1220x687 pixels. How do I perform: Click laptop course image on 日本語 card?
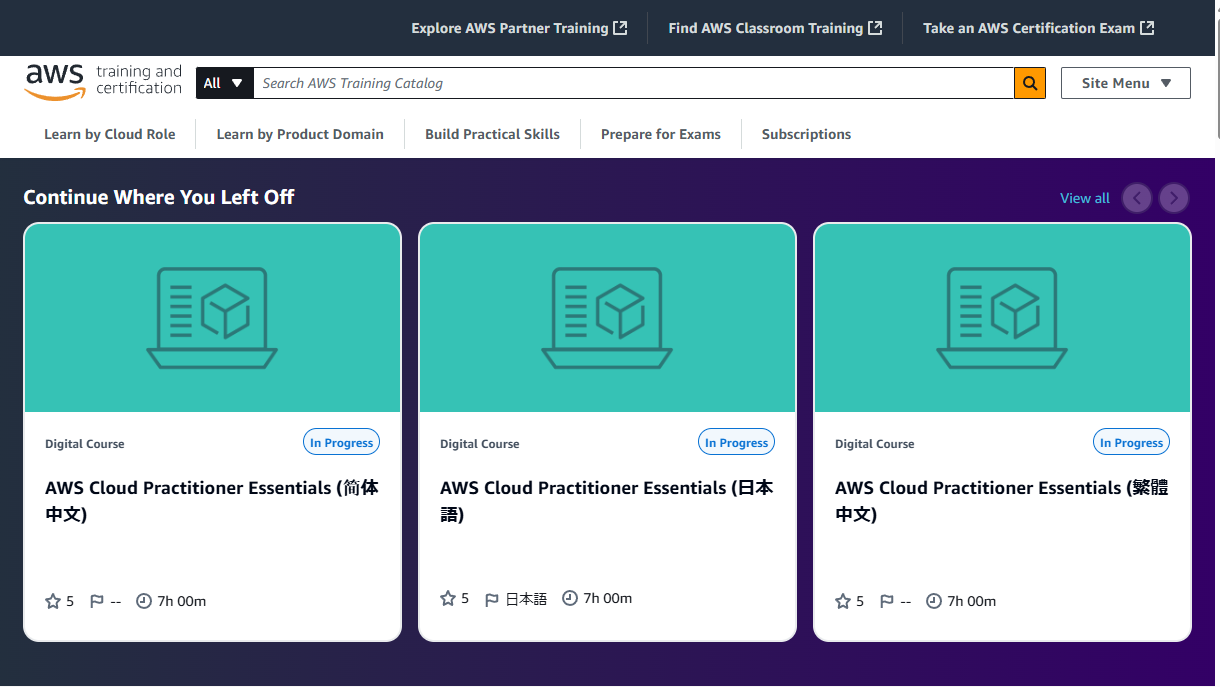[607, 318]
